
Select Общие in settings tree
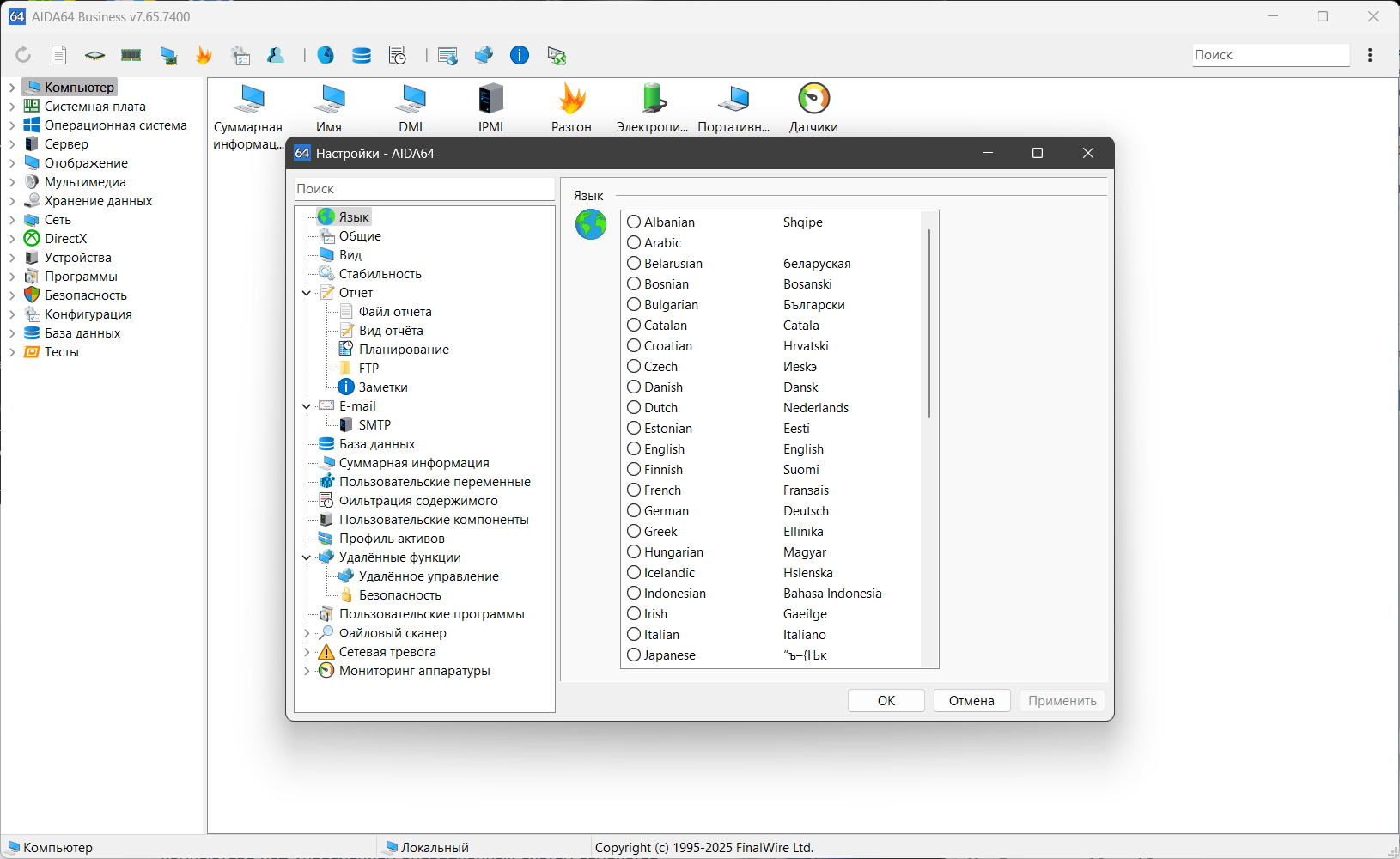pos(359,236)
